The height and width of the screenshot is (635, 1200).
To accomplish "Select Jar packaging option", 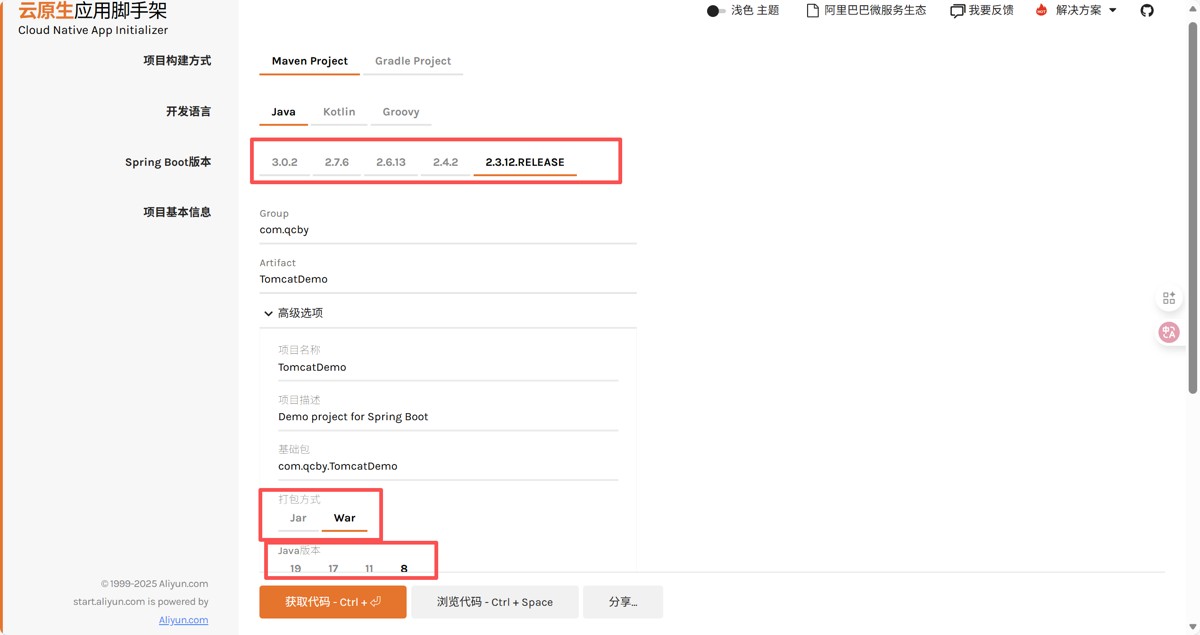I will (298, 518).
